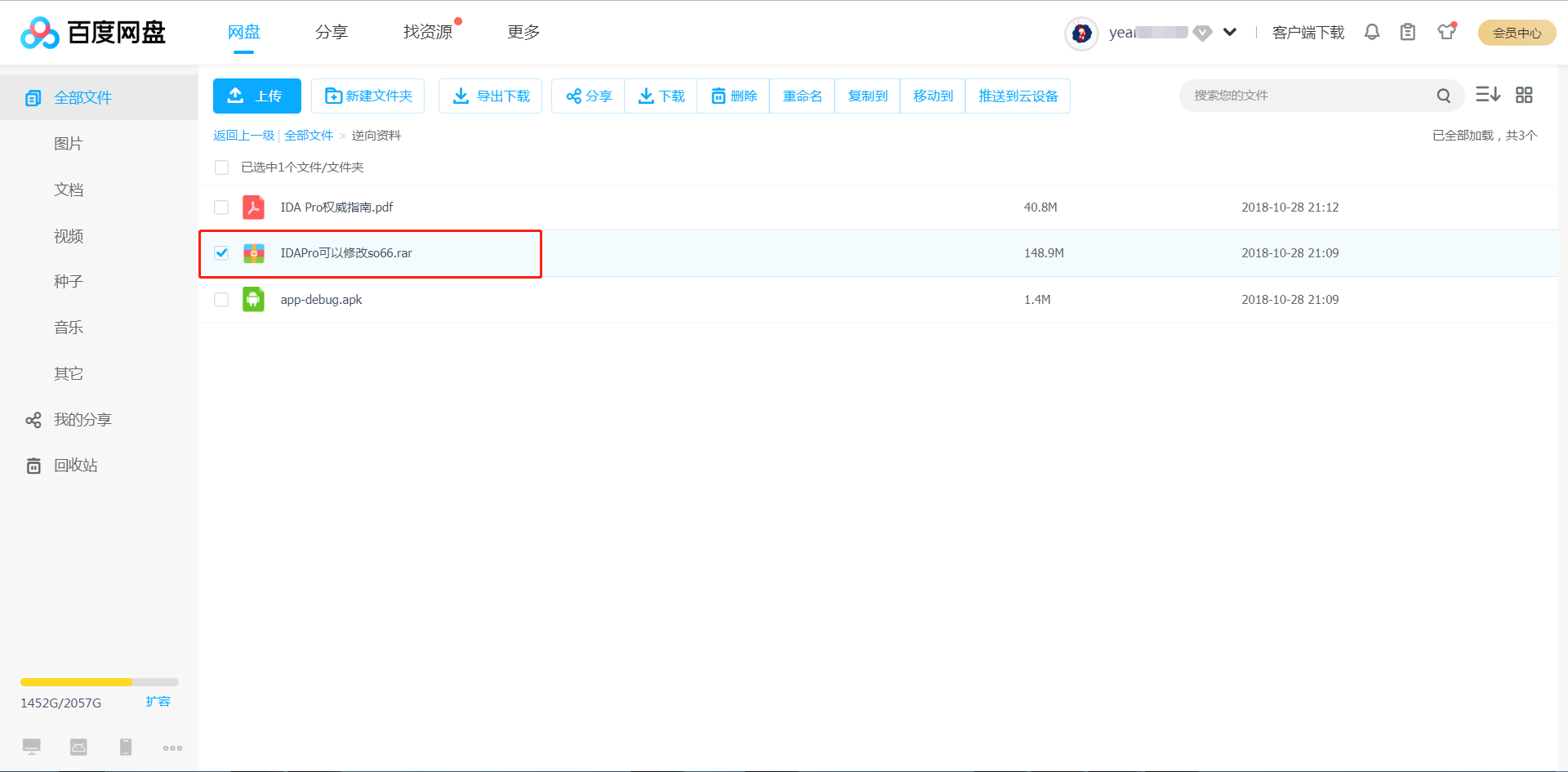Switch to the 网盘 tab
Screen dimensions: 1568x772
243,32
